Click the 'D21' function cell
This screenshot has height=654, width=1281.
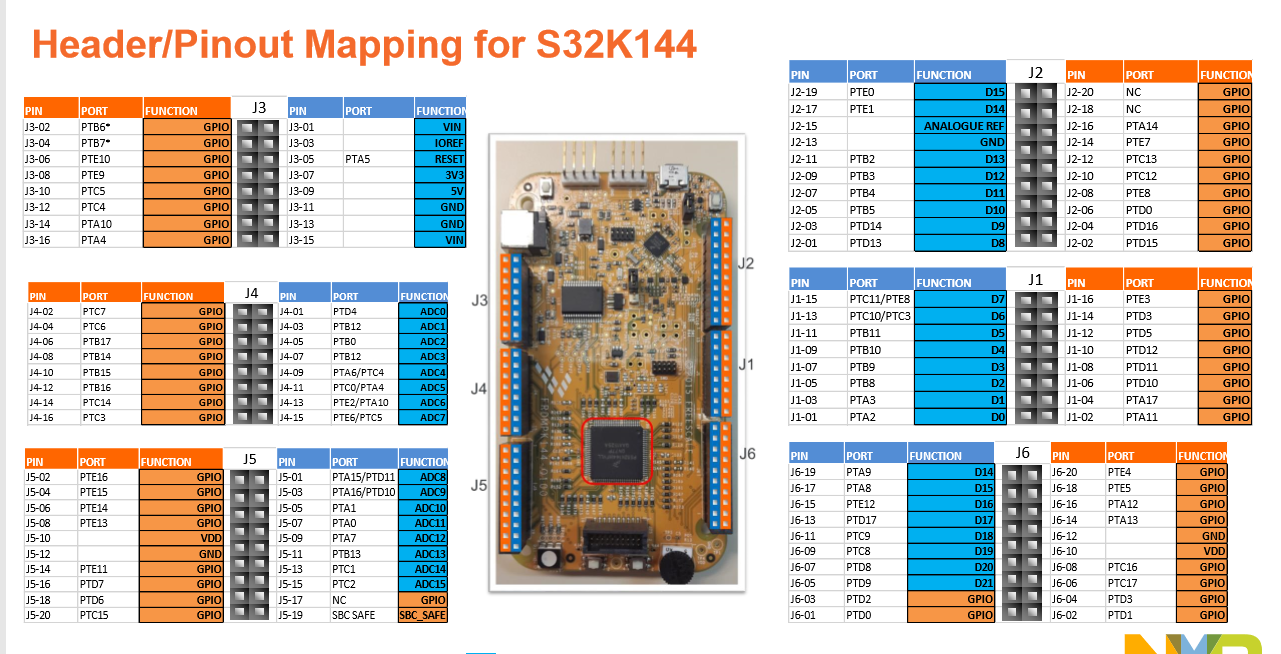point(951,583)
